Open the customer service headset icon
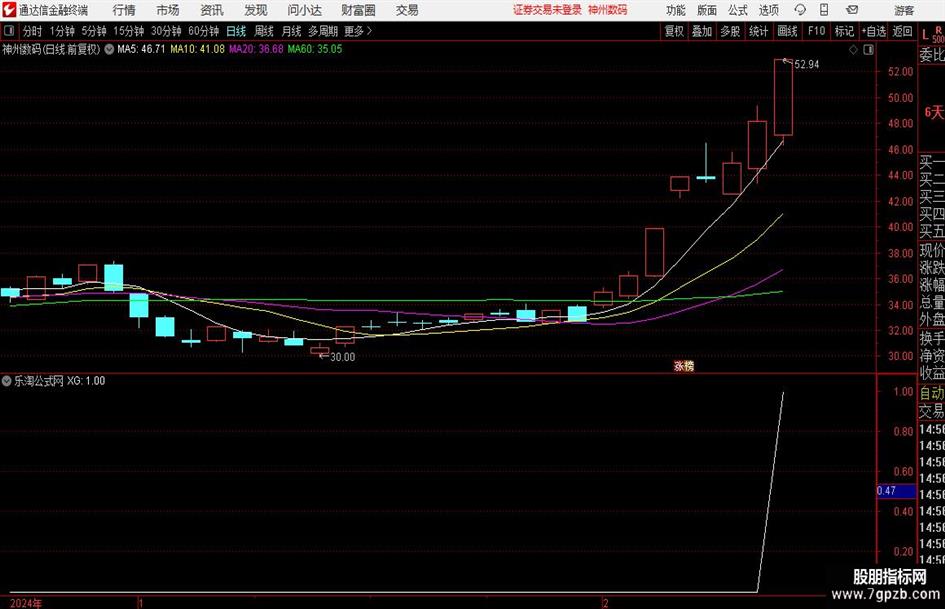 click(800, 10)
